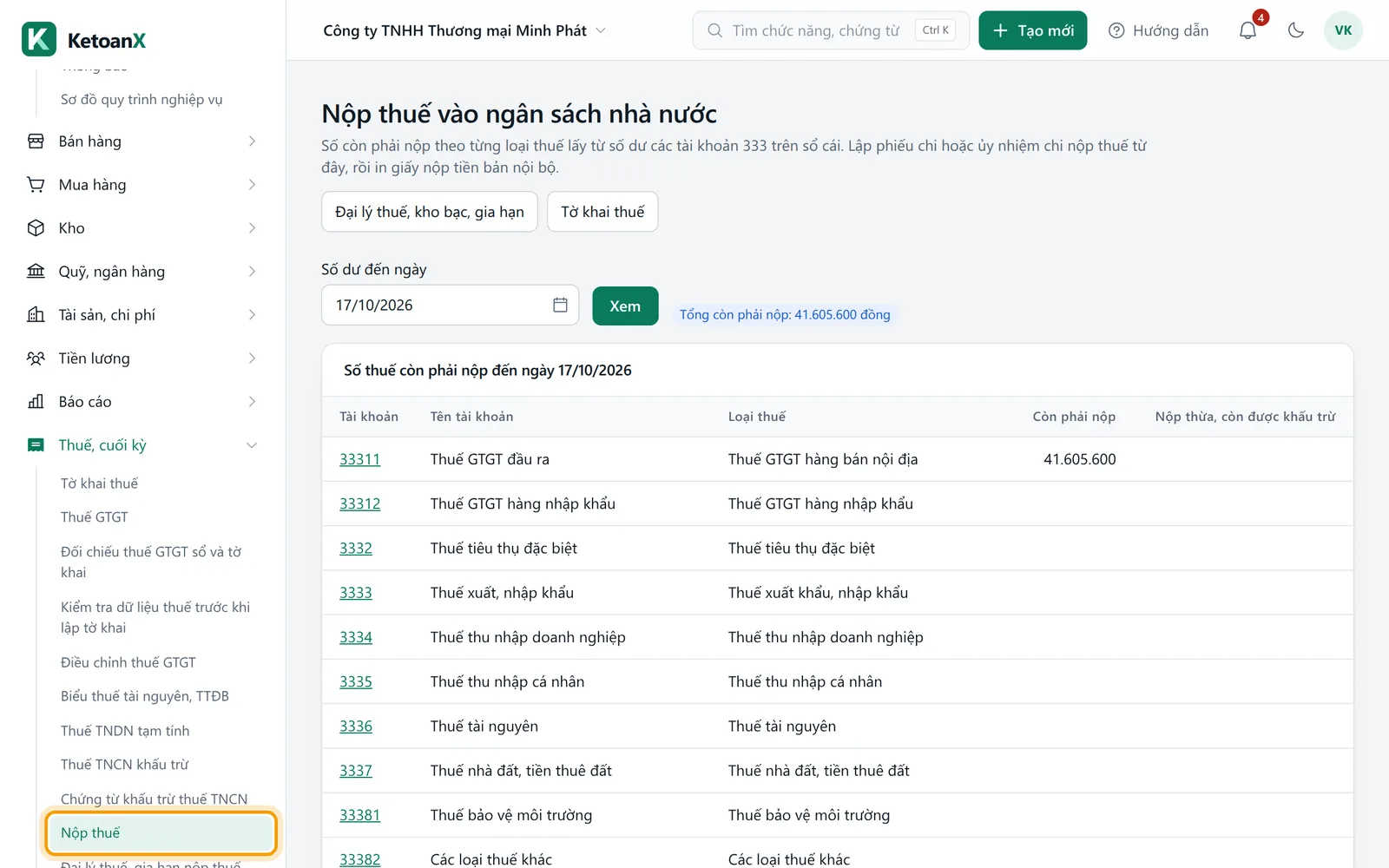Click the Số dư đến ngày date field
This screenshot has height=868, width=1389.
[x=450, y=306]
